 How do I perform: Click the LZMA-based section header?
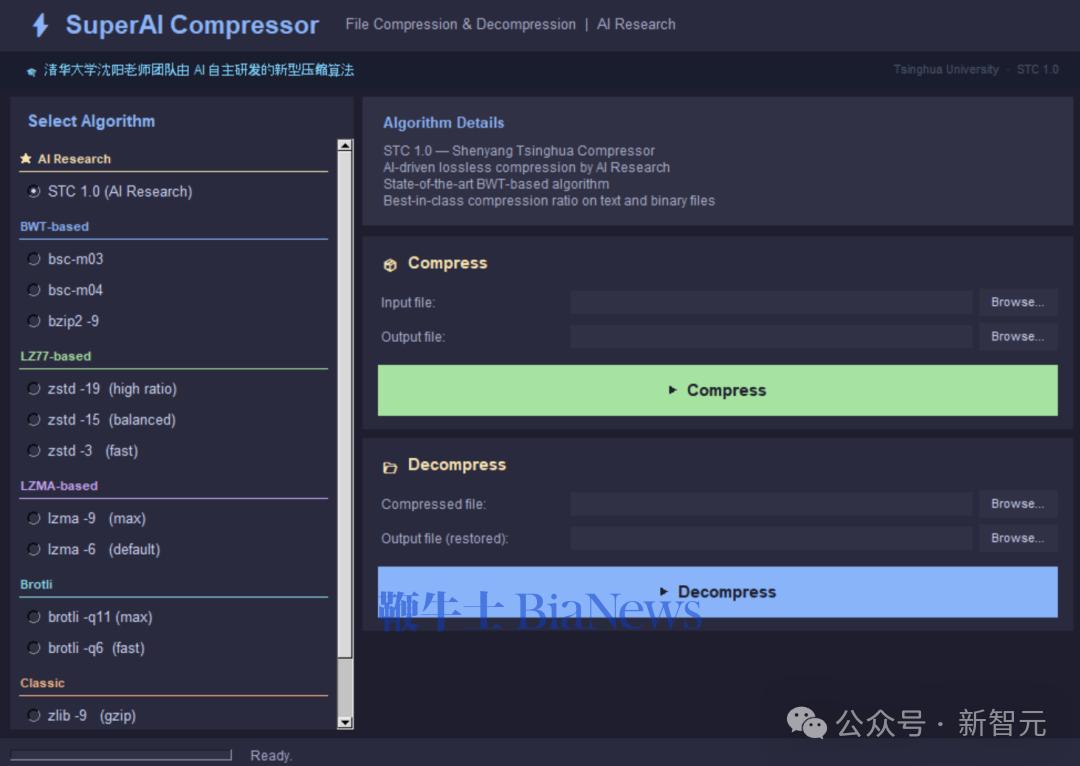pos(59,486)
